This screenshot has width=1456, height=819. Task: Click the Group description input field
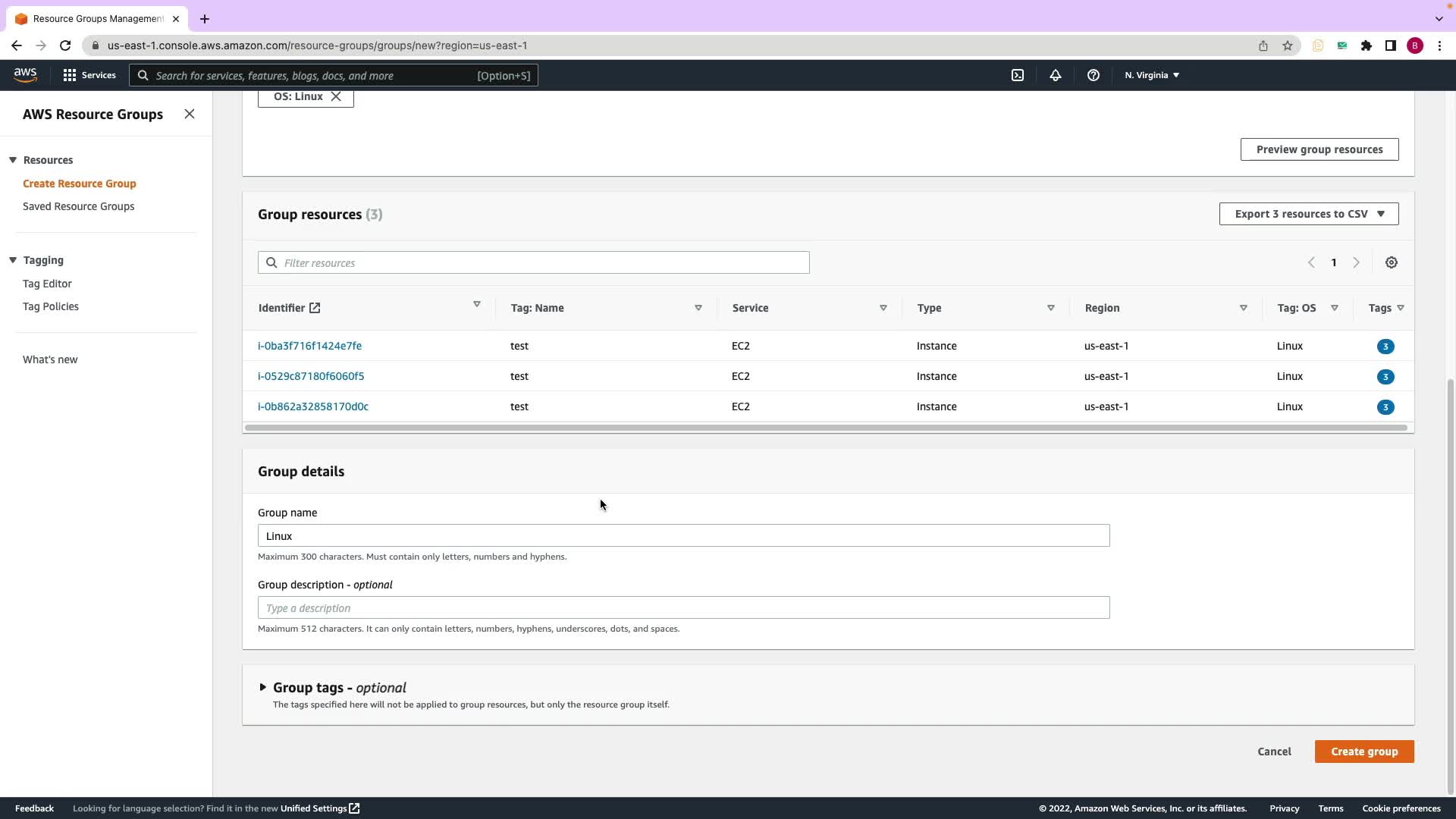point(682,608)
